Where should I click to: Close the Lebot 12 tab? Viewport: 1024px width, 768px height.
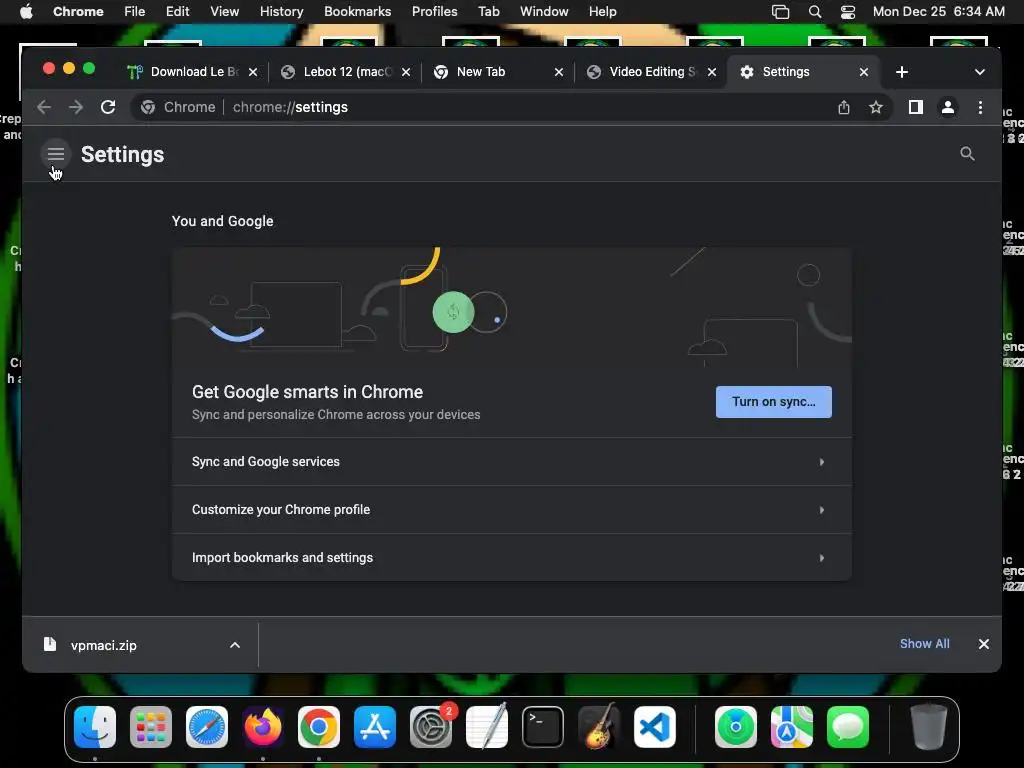[406, 72]
